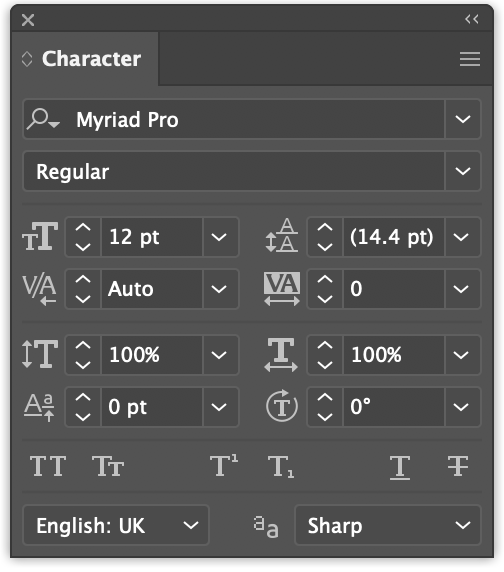
Task: Select the Character tab
Action: click(85, 59)
